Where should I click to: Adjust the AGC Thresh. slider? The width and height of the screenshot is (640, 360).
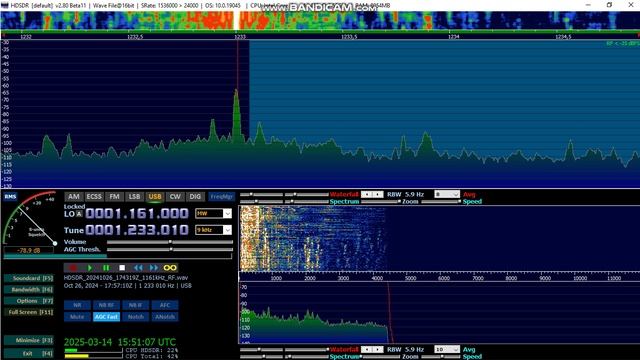(x=170, y=249)
